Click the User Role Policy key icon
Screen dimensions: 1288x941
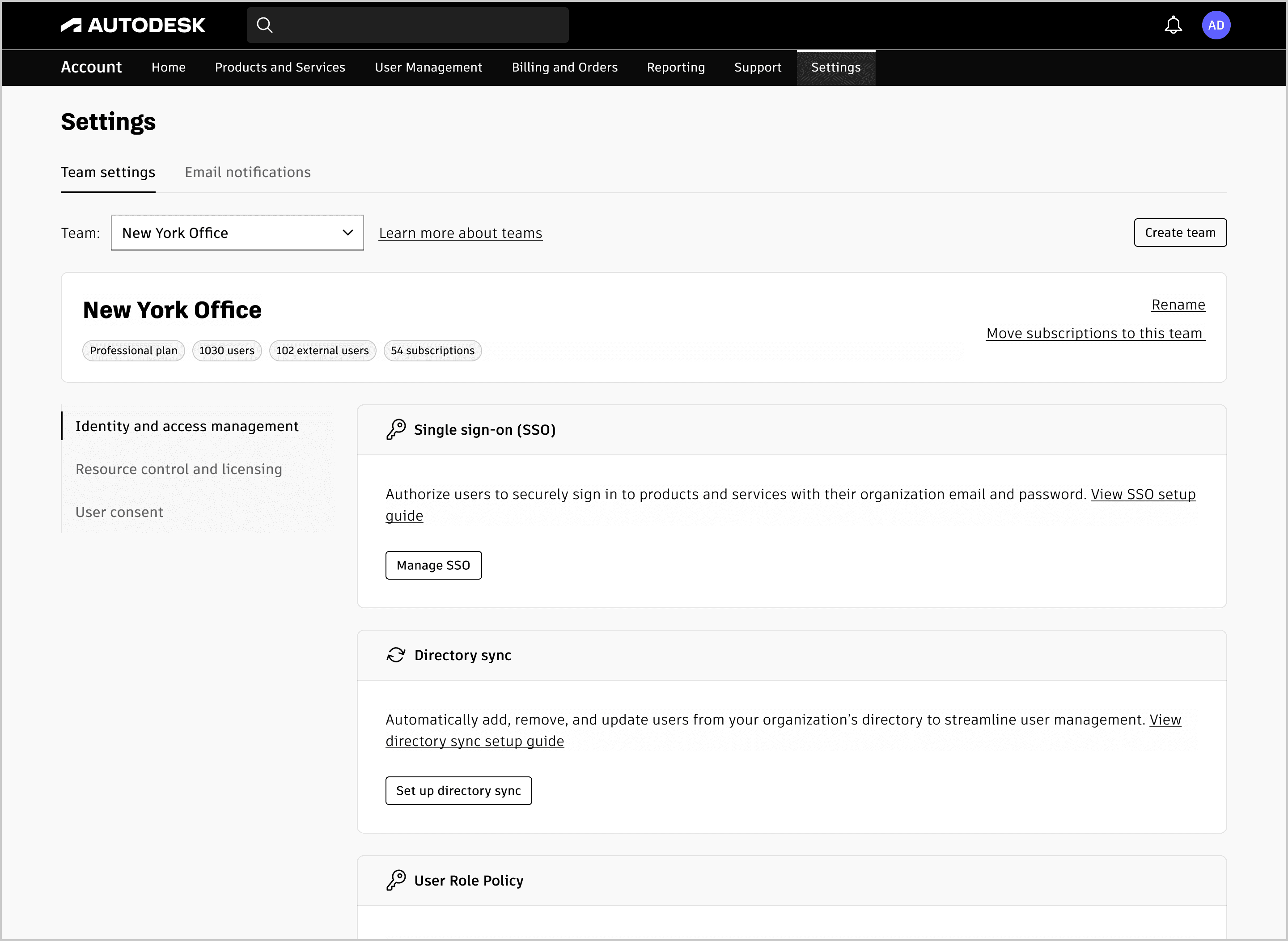coord(396,880)
